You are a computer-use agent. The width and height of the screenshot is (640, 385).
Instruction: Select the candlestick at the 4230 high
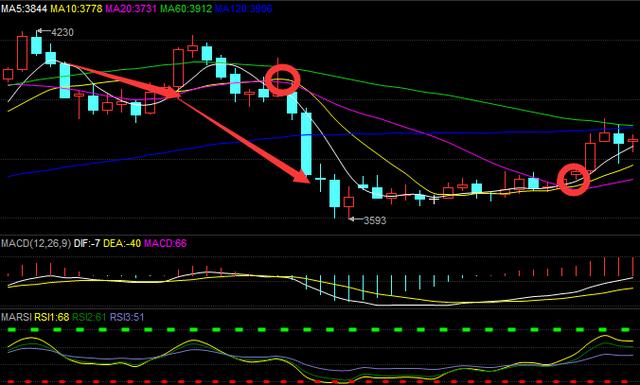click(x=36, y=45)
